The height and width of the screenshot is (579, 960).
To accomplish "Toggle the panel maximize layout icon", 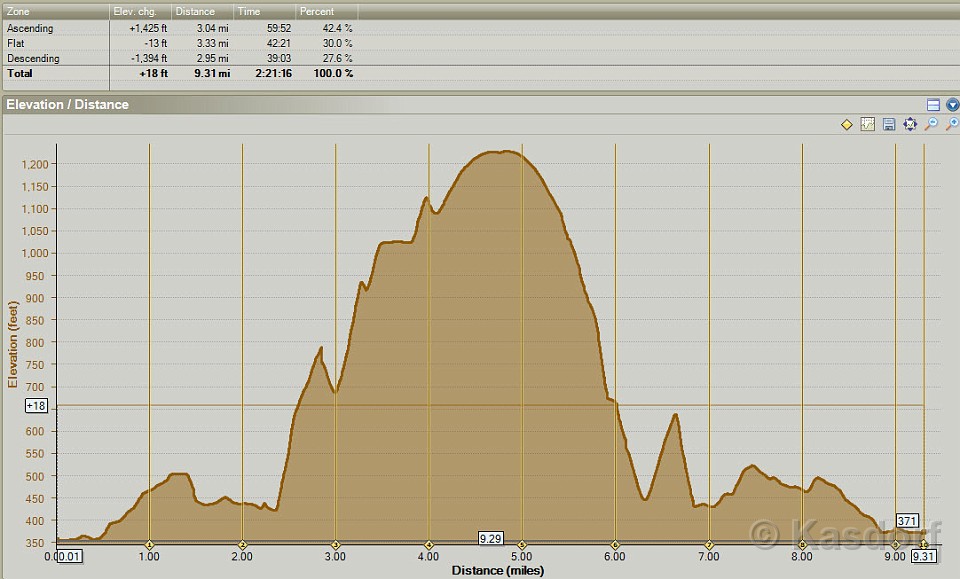I will click(x=933, y=105).
